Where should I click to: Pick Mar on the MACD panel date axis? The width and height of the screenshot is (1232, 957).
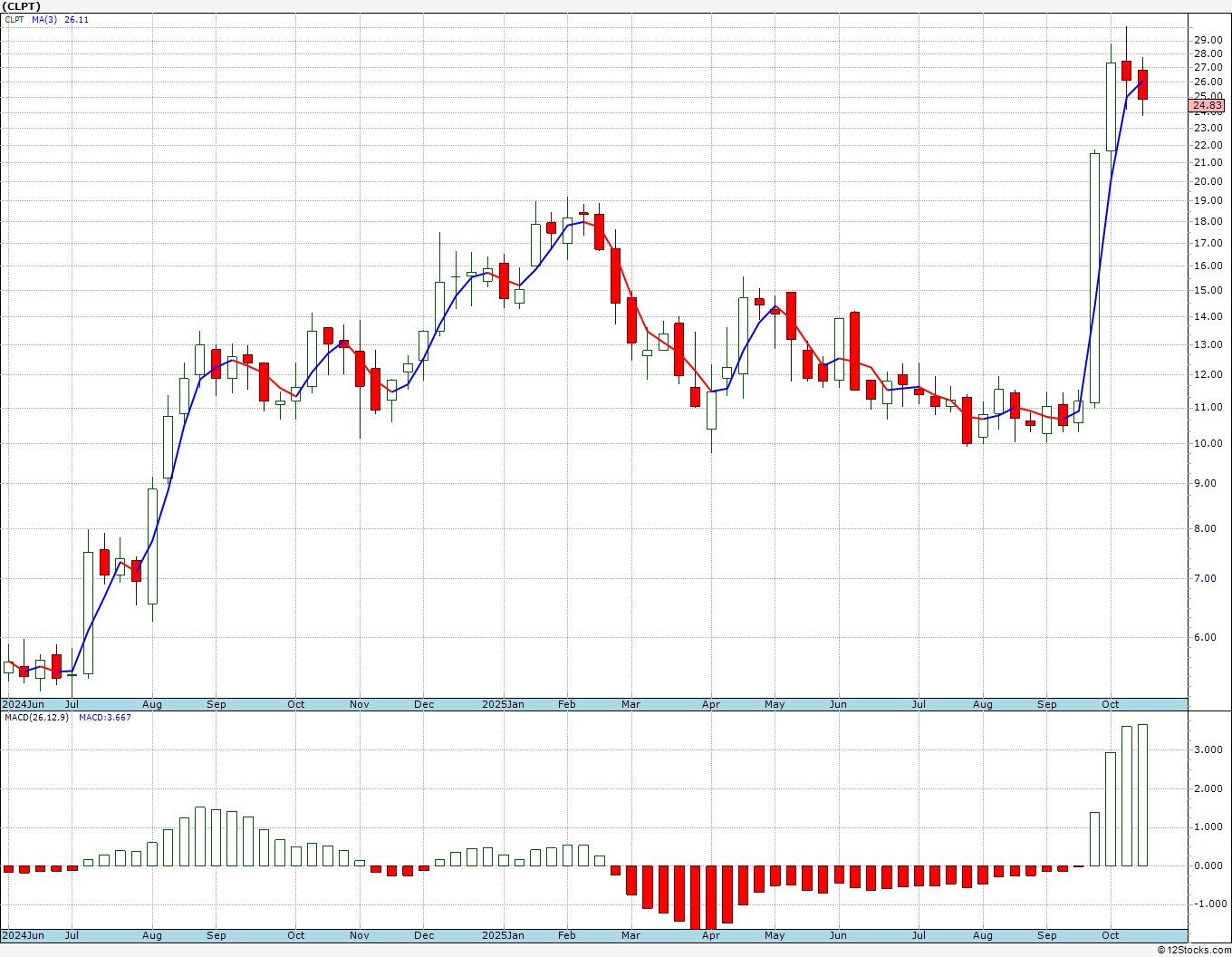click(630, 935)
